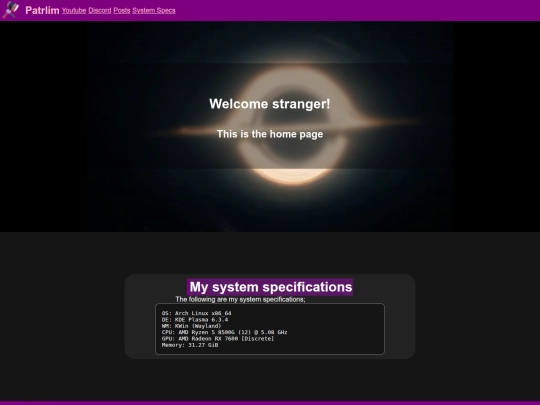Click the My system specifications heading
This screenshot has height=405, width=540.
click(x=270, y=287)
